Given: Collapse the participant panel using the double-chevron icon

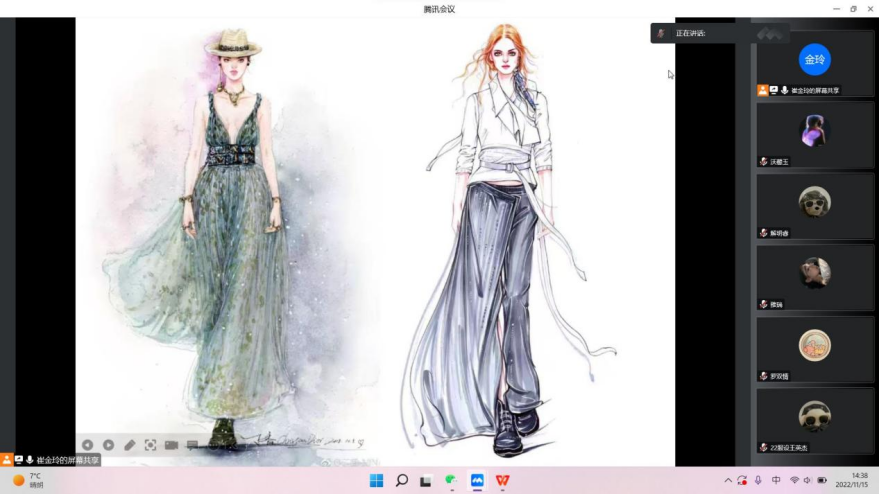Looking at the screenshot, I should [770, 34].
